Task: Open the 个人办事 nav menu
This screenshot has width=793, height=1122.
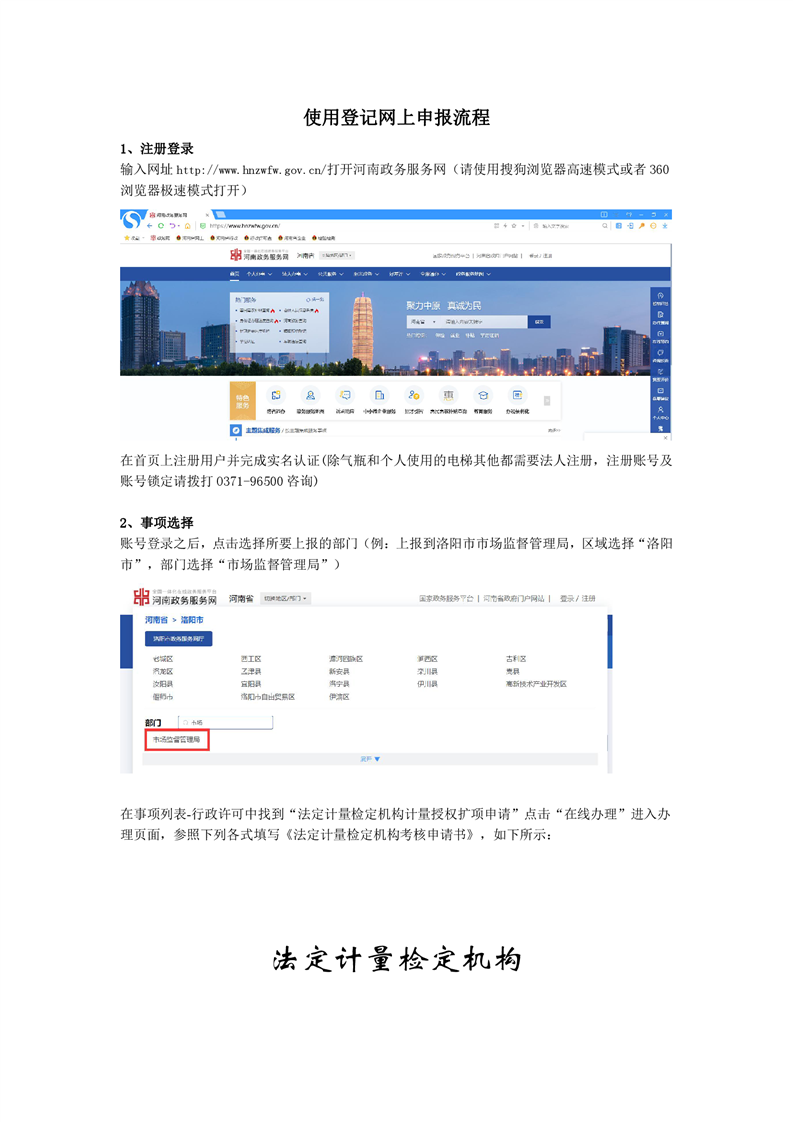Action: (x=258, y=273)
